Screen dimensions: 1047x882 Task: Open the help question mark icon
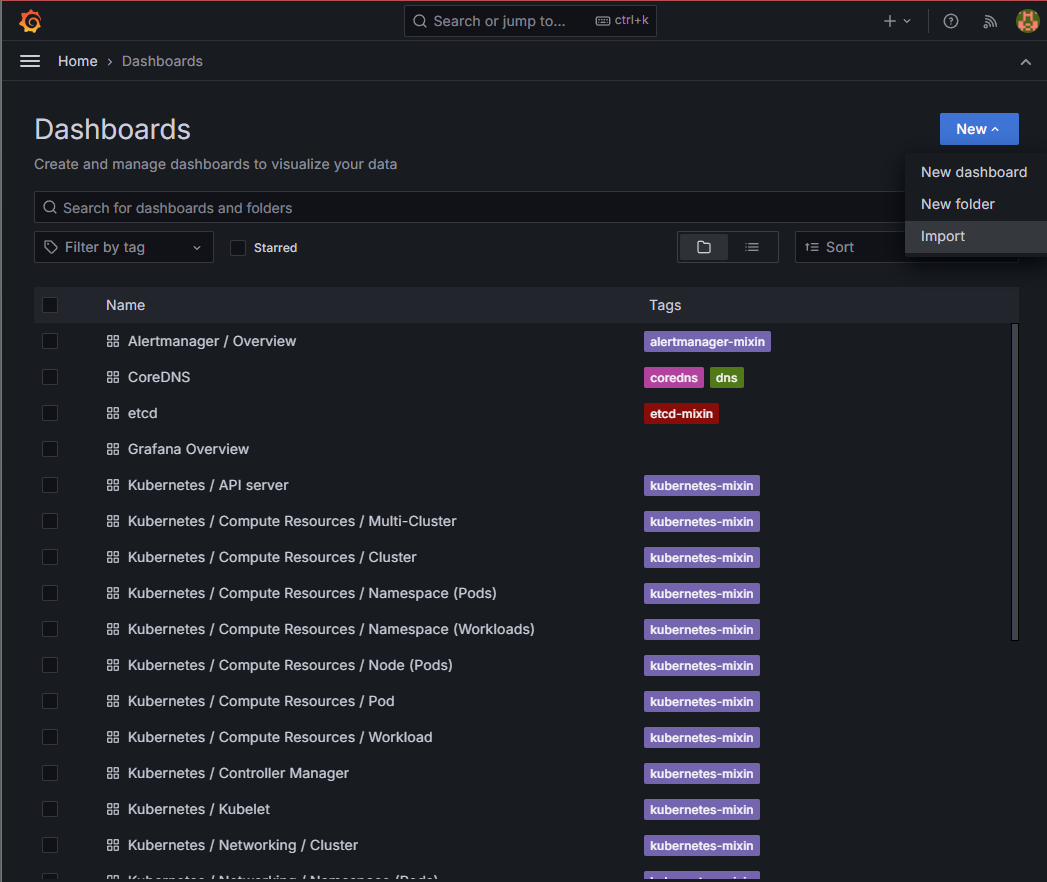coord(951,21)
